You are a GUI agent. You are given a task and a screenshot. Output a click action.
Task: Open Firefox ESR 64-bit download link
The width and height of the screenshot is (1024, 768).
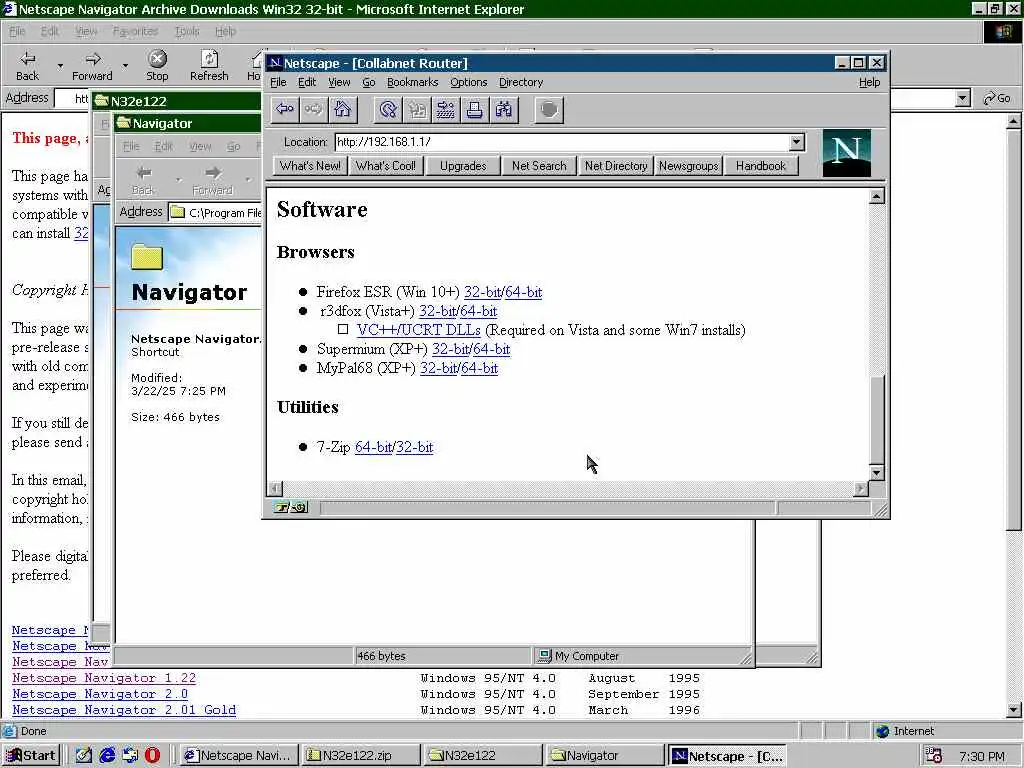tap(523, 292)
